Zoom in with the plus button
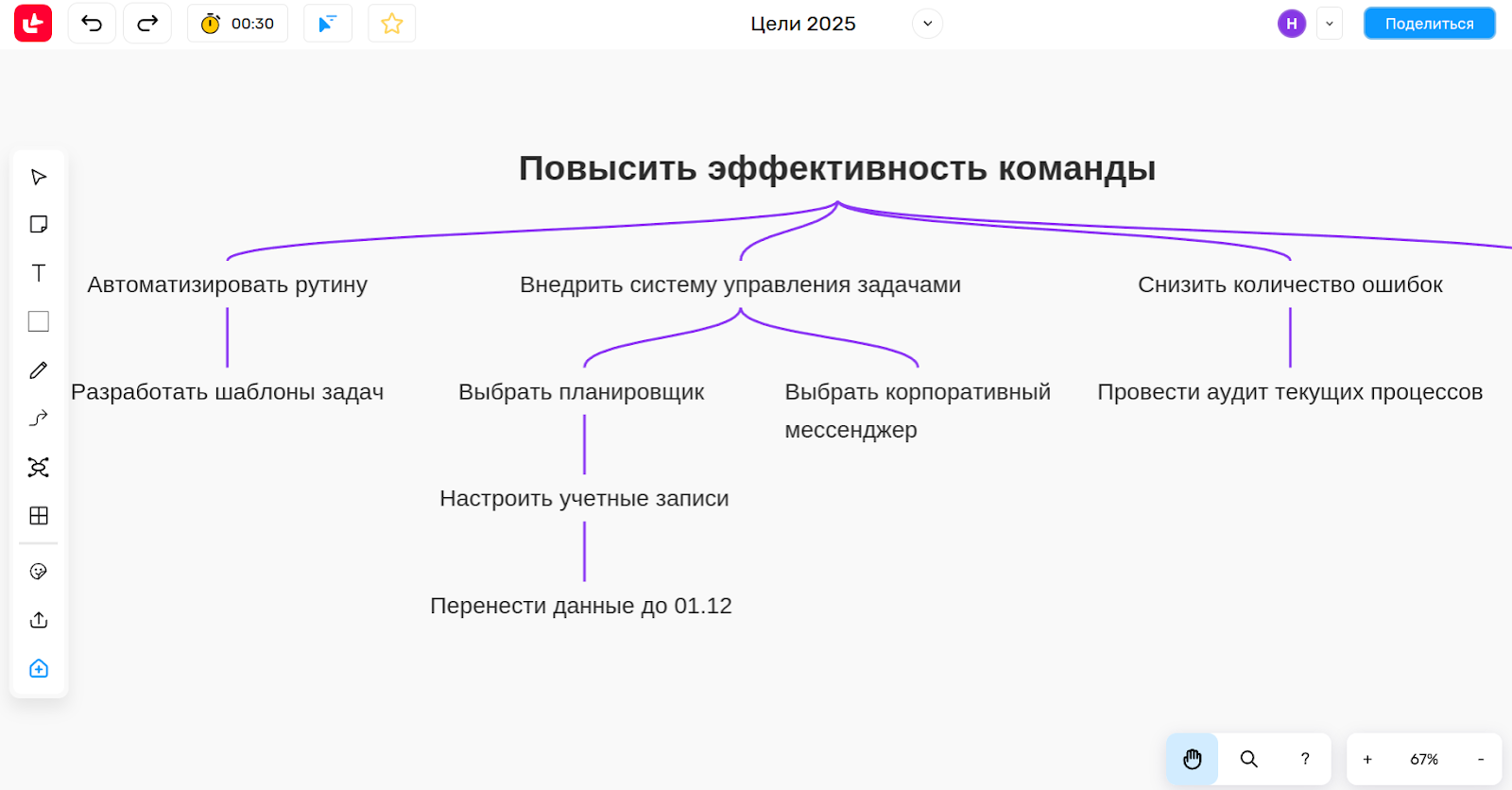The image size is (1512, 790). (1367, 759)
